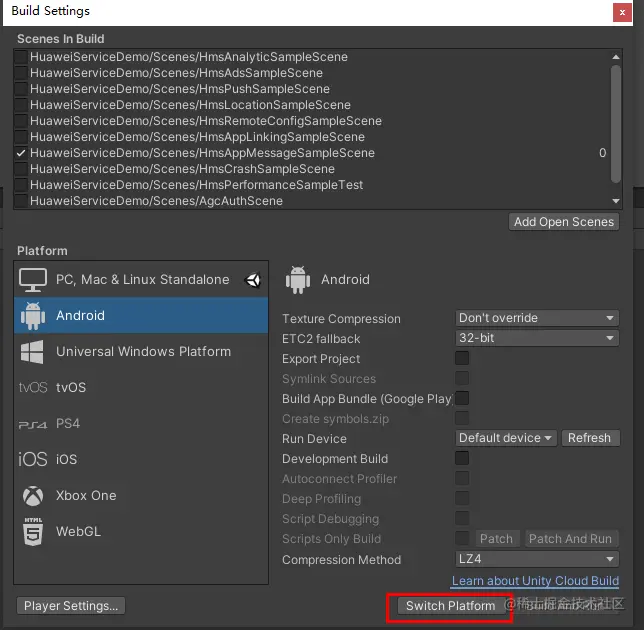Click the build index 0 of HmsAppMessageSampleScene

coord(602,153)
